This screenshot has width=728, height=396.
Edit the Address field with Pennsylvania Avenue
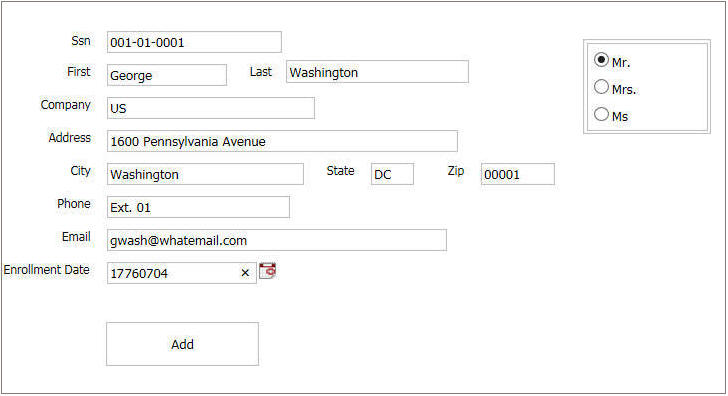click(282, 141)
